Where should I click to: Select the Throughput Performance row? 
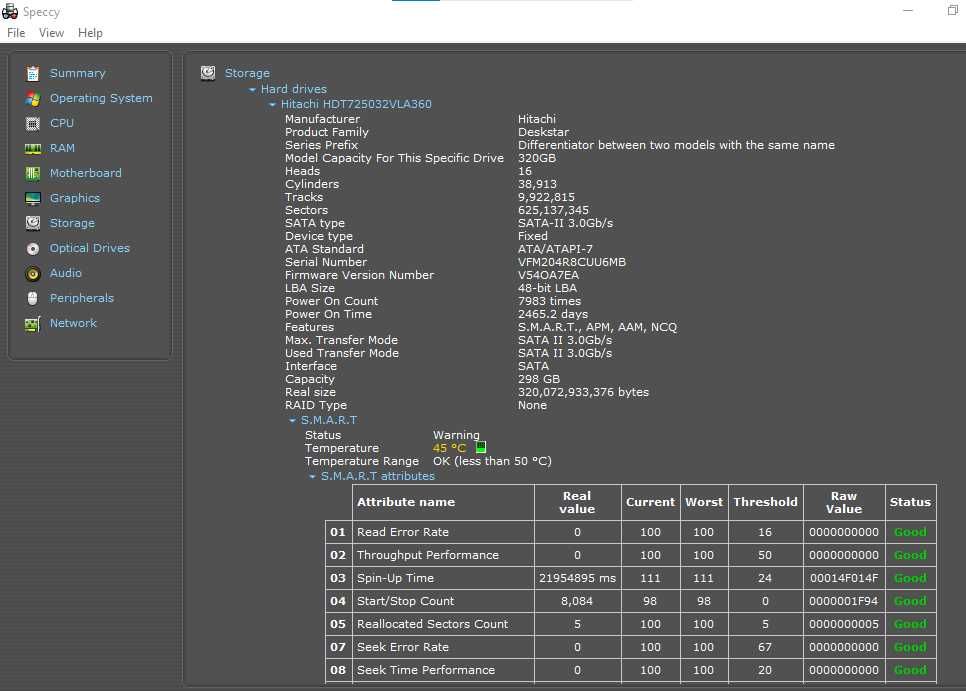pyautogui.click(x=631, y=555)
